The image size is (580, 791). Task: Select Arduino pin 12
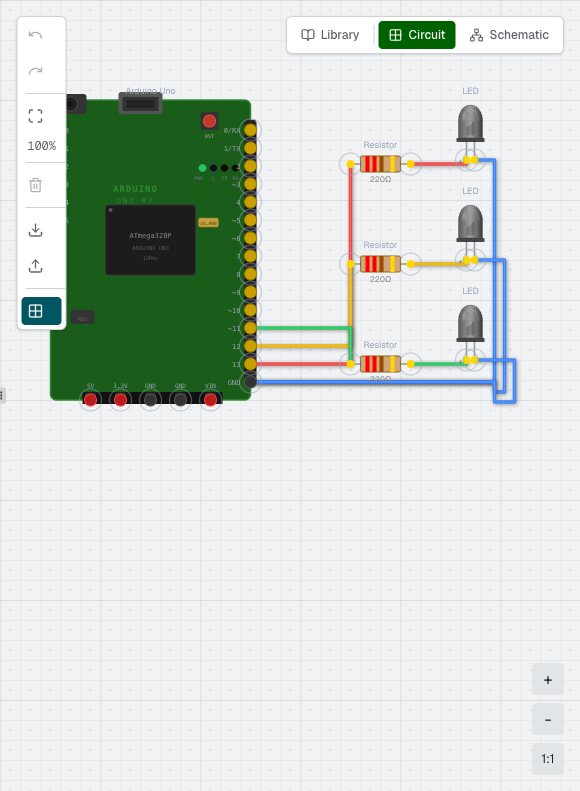click(250, 346)
